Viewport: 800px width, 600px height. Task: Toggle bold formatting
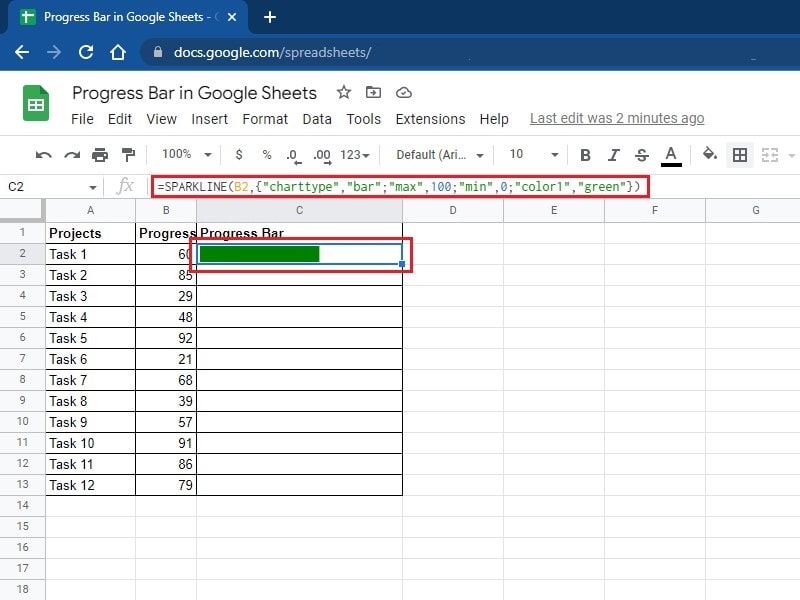coord(585,156)
